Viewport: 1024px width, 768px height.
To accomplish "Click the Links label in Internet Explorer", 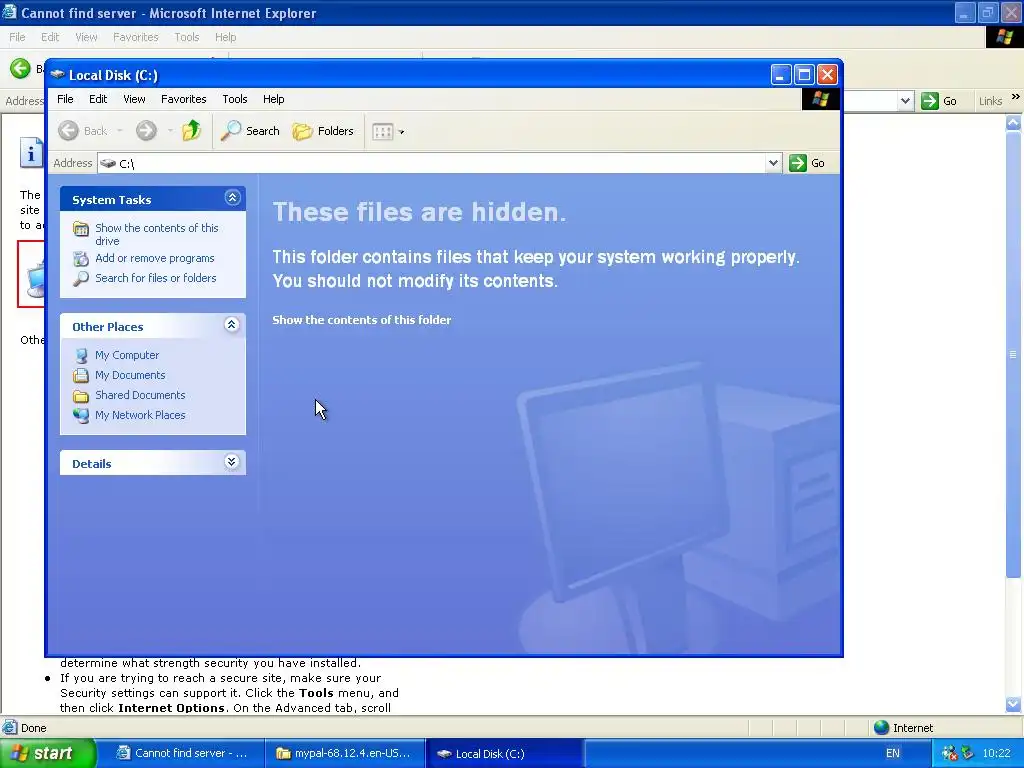I will (x=990, y=101).
